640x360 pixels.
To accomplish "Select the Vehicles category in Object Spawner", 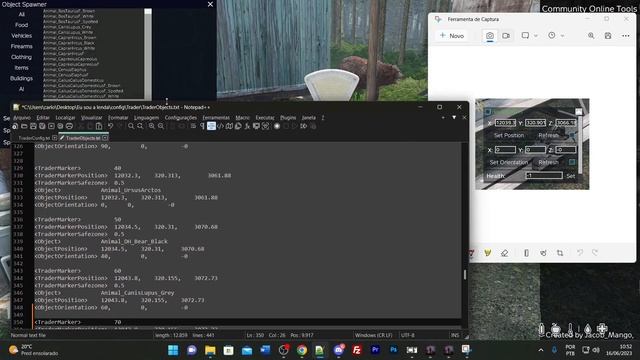I will (21, 36).
